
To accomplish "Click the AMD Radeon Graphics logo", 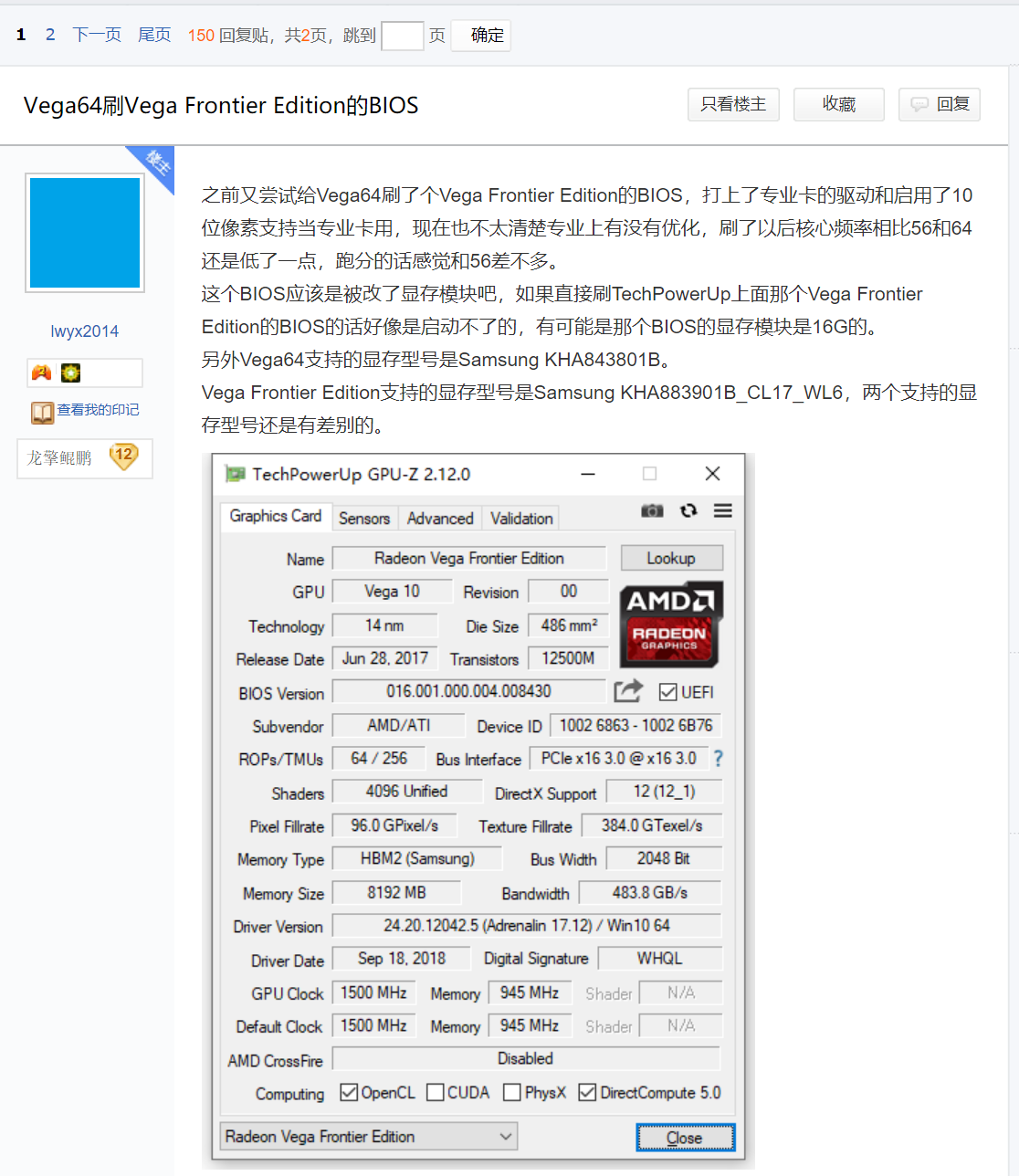I will pyautogui.click(x=671, y=625).
